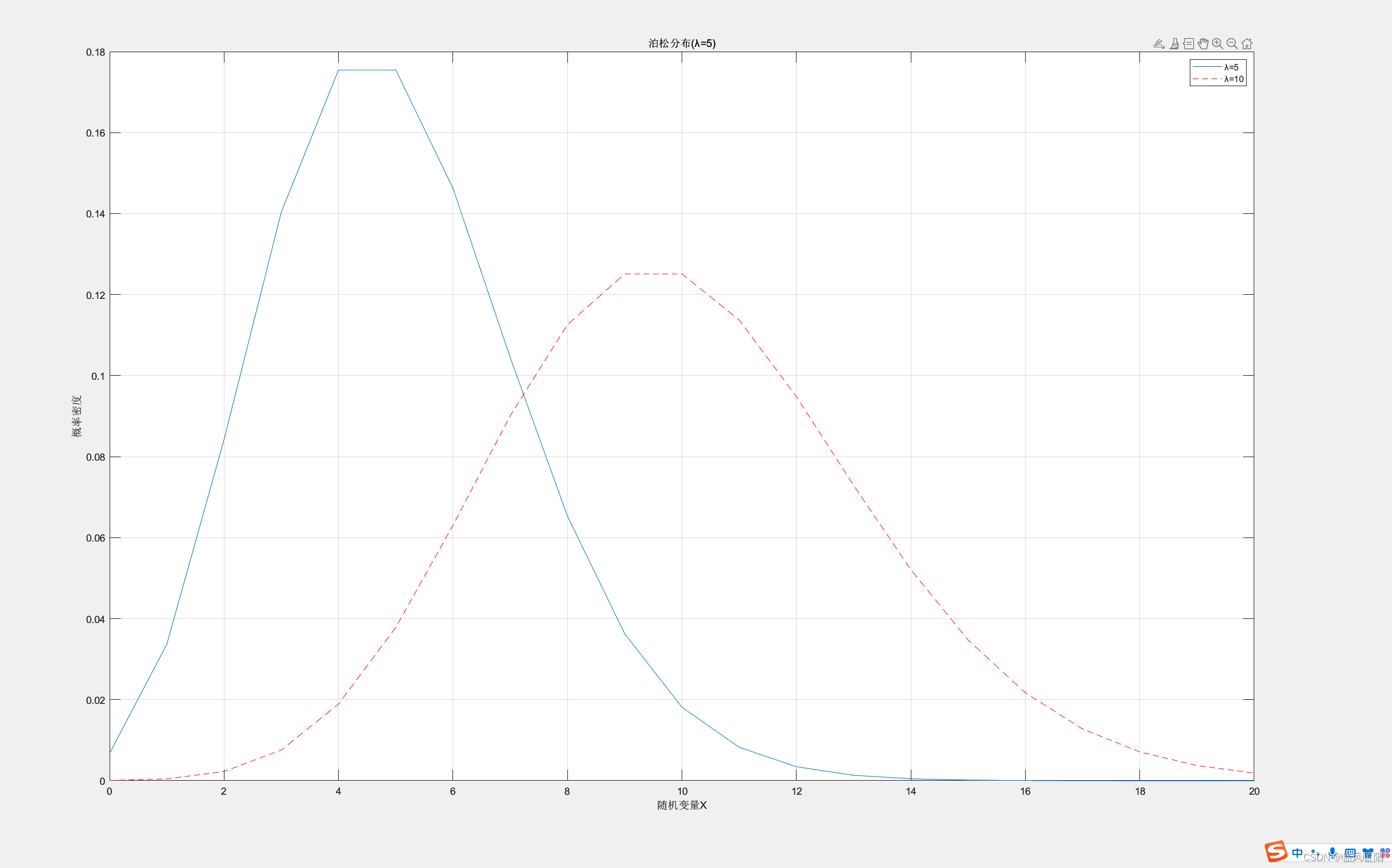This screenshot has width=1392, height=868.
Task: Open Sogou toolbox four-squares icon
Action: tap(1384, 853)
